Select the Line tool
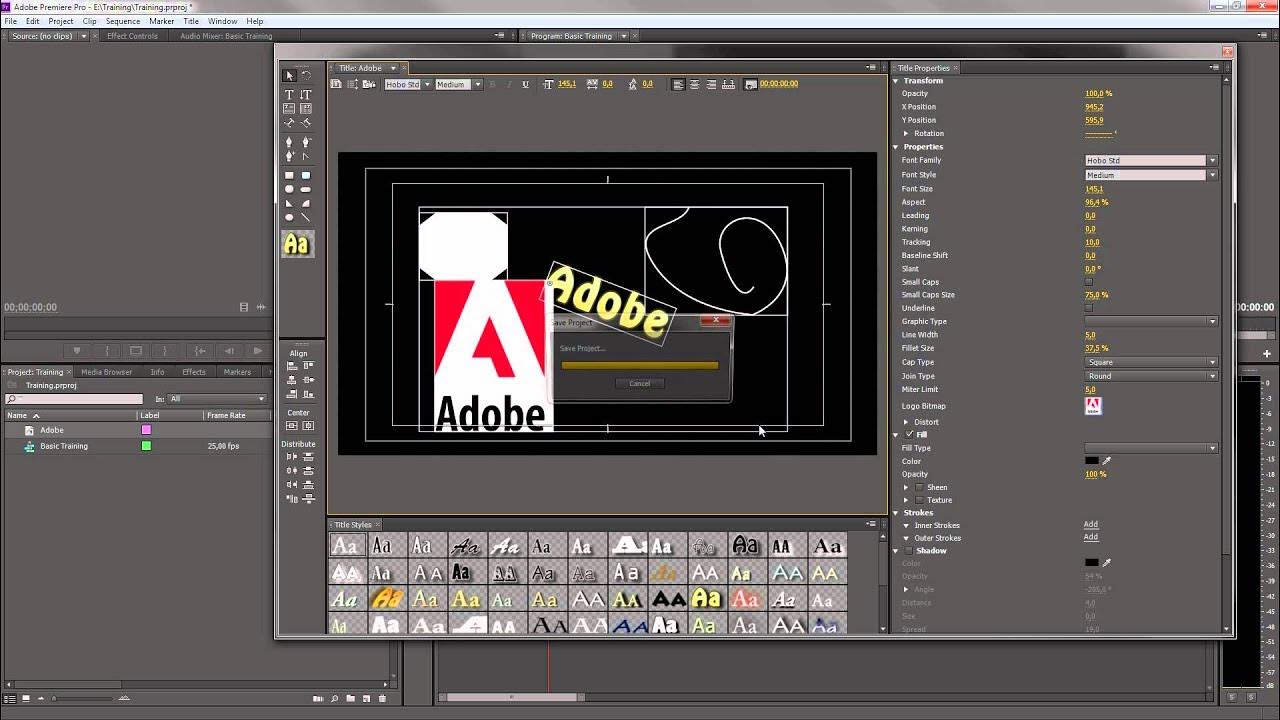Image resolution: width=1280 pixels, height=720 pixels. 306,217
